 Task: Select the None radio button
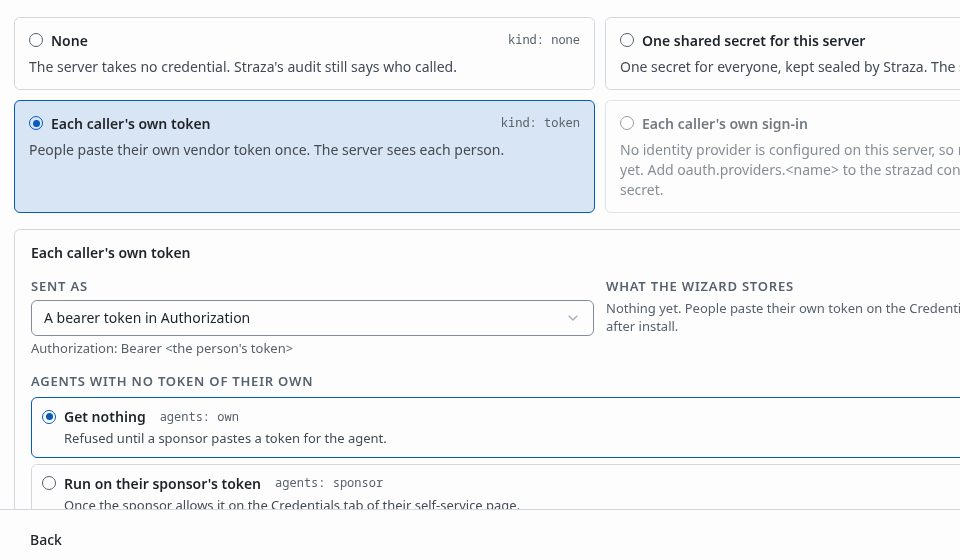coord(36,40)
